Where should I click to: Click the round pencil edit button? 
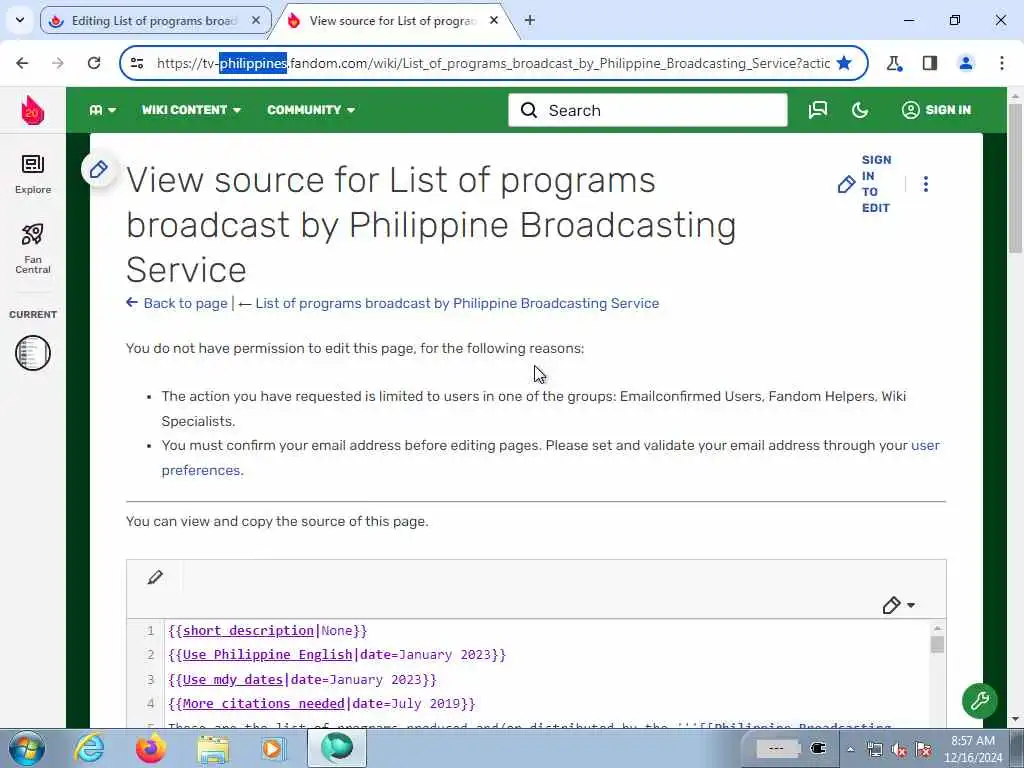coord(99,169)
